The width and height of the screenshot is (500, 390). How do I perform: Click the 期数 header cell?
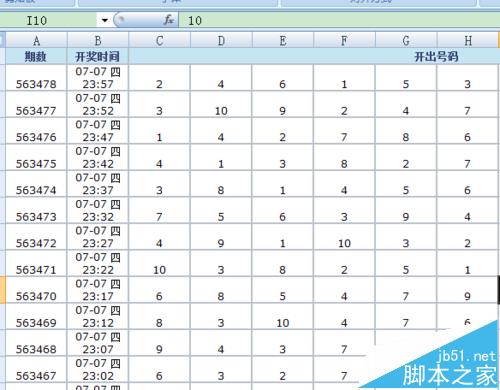(36, 56)
